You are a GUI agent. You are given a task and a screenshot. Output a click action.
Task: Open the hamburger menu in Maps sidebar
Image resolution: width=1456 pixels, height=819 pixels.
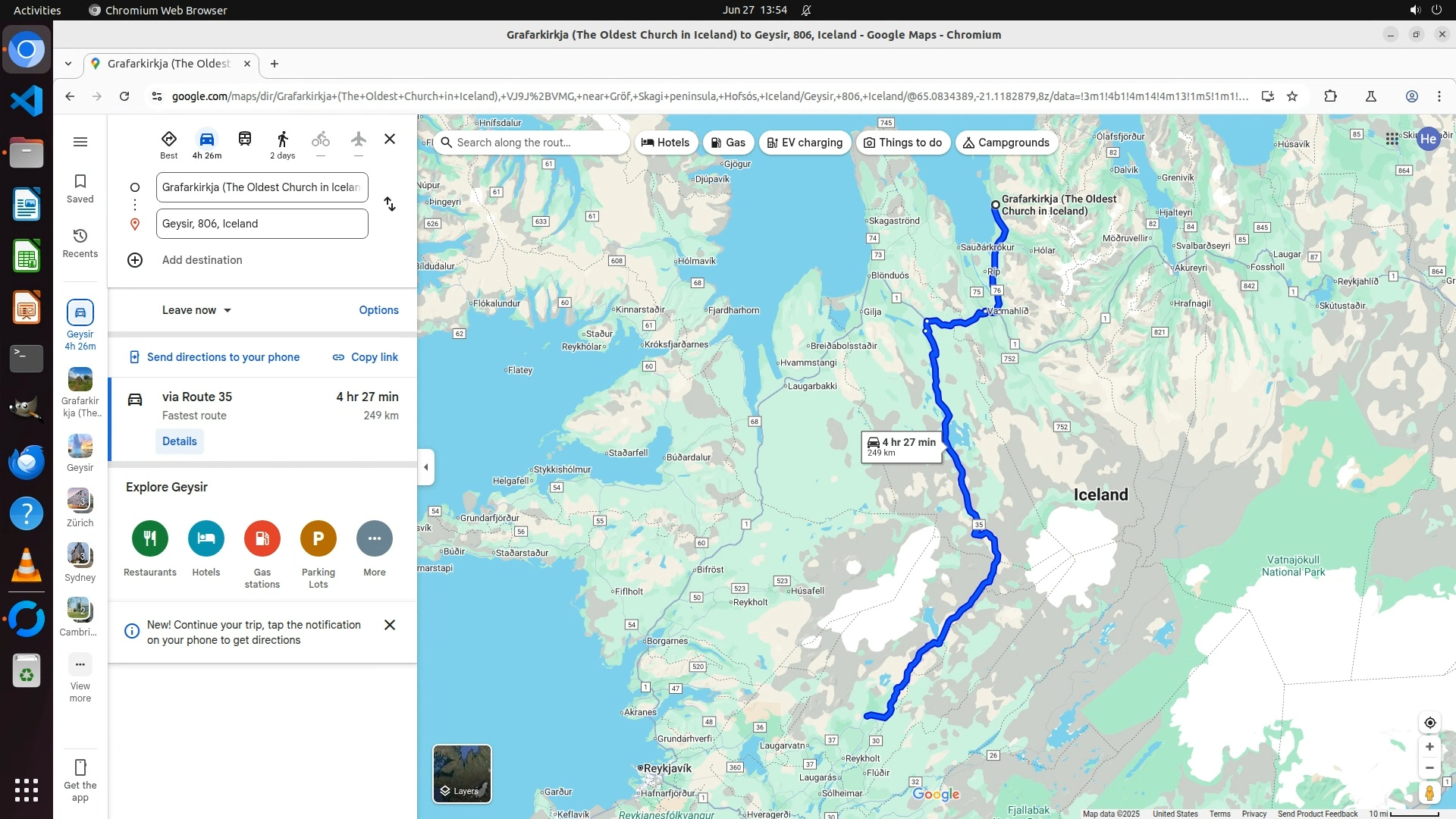tap(80, 142)
